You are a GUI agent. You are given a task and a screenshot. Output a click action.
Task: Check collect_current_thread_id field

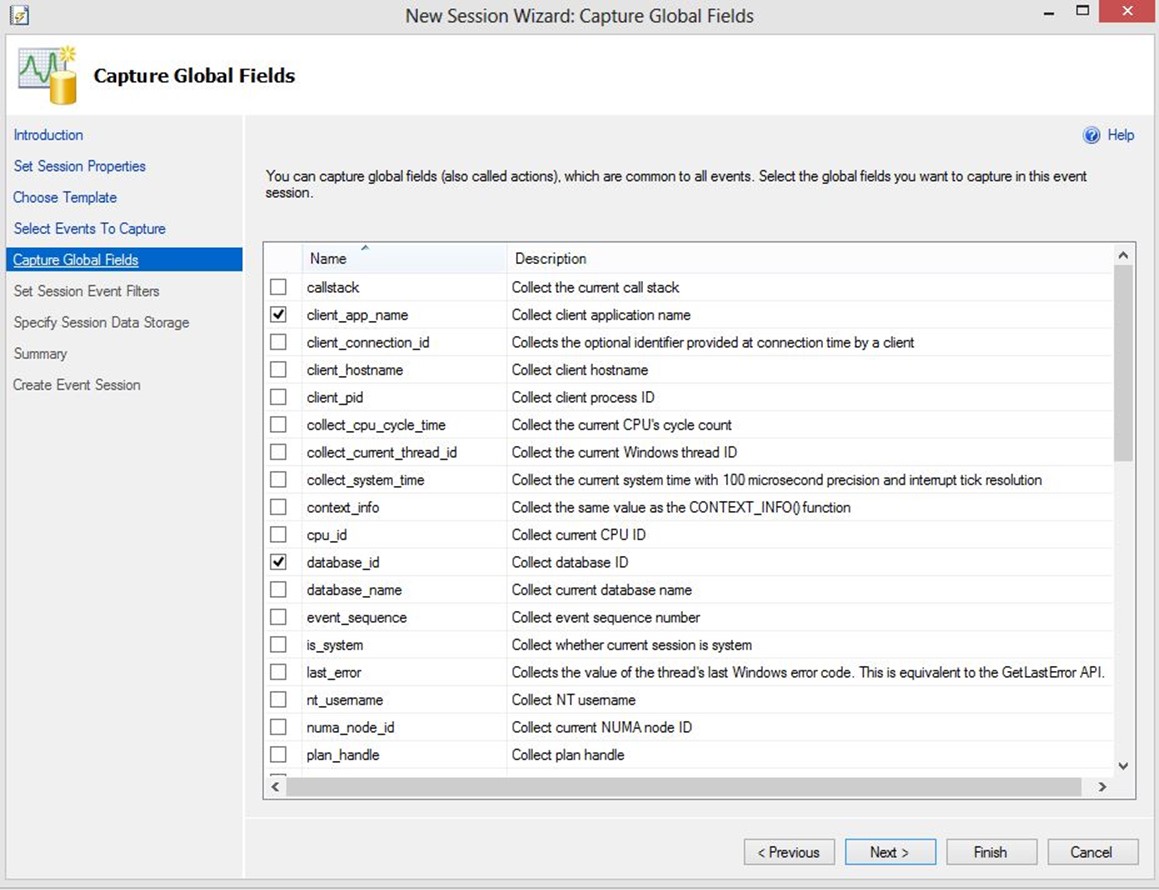pos(278,452)
